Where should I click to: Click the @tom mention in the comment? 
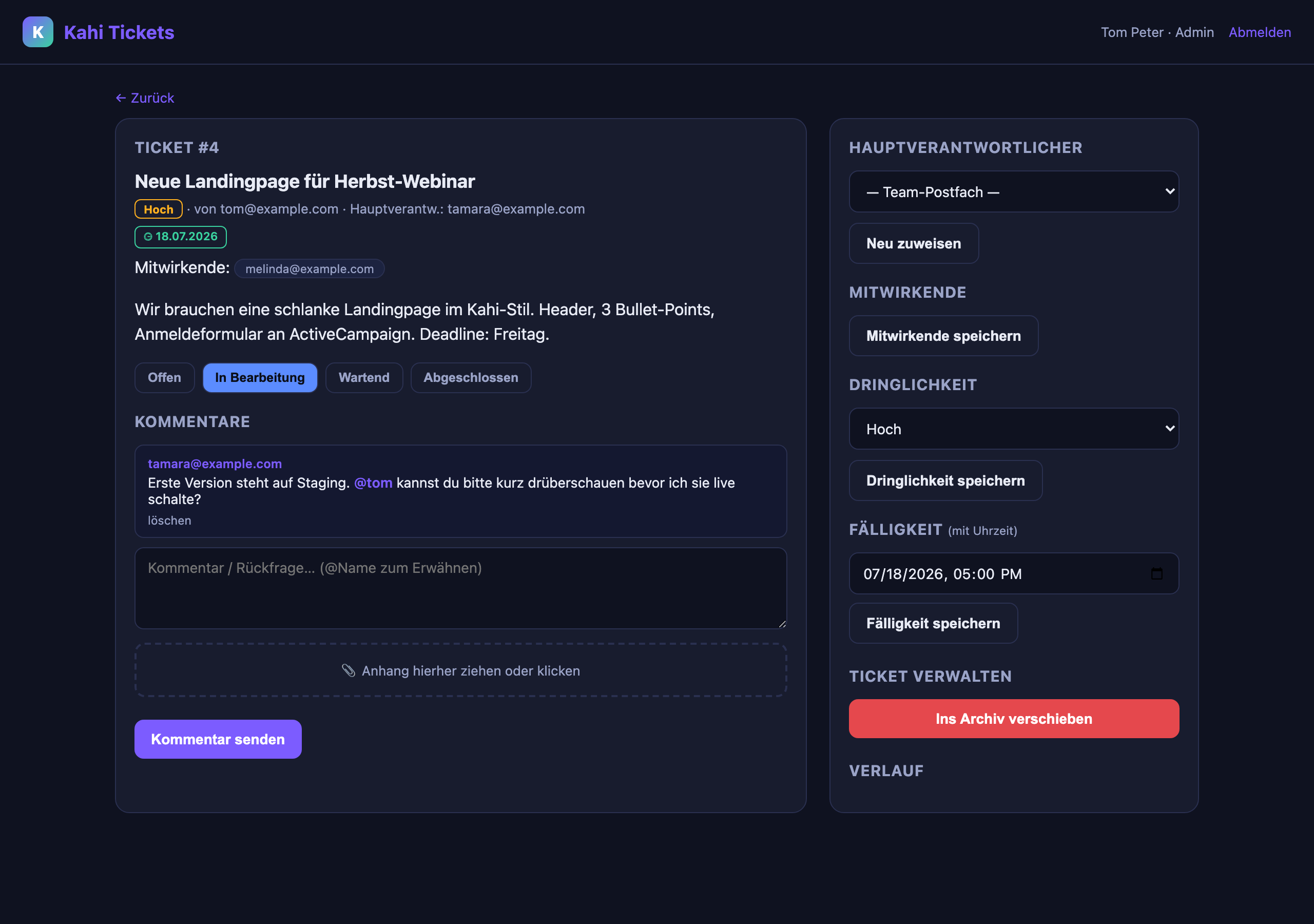[x=373, y=483]
